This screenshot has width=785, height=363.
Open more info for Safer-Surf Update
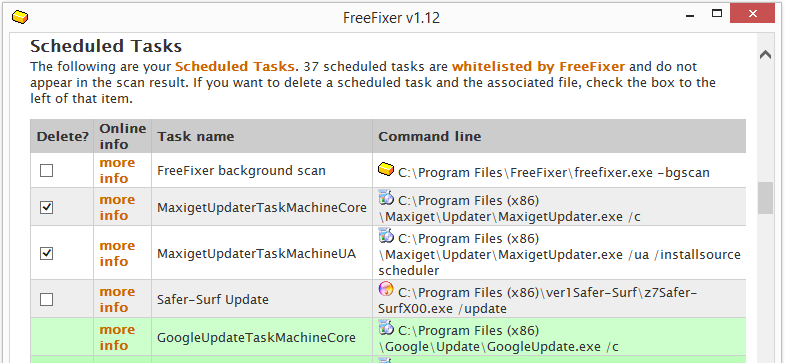[117, 299]
